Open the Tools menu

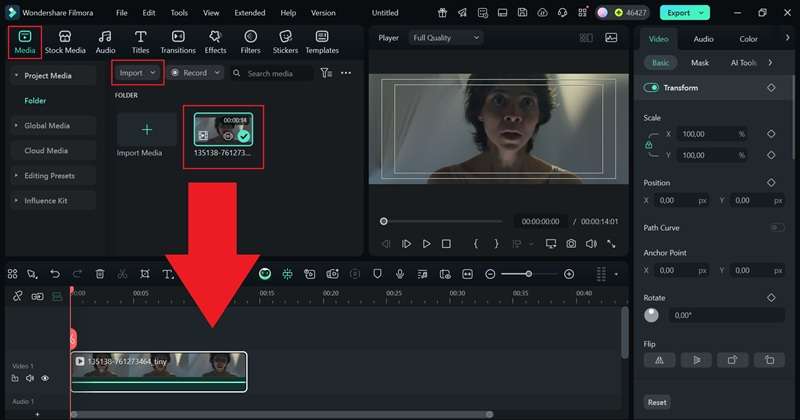click(x=179, y=13)
